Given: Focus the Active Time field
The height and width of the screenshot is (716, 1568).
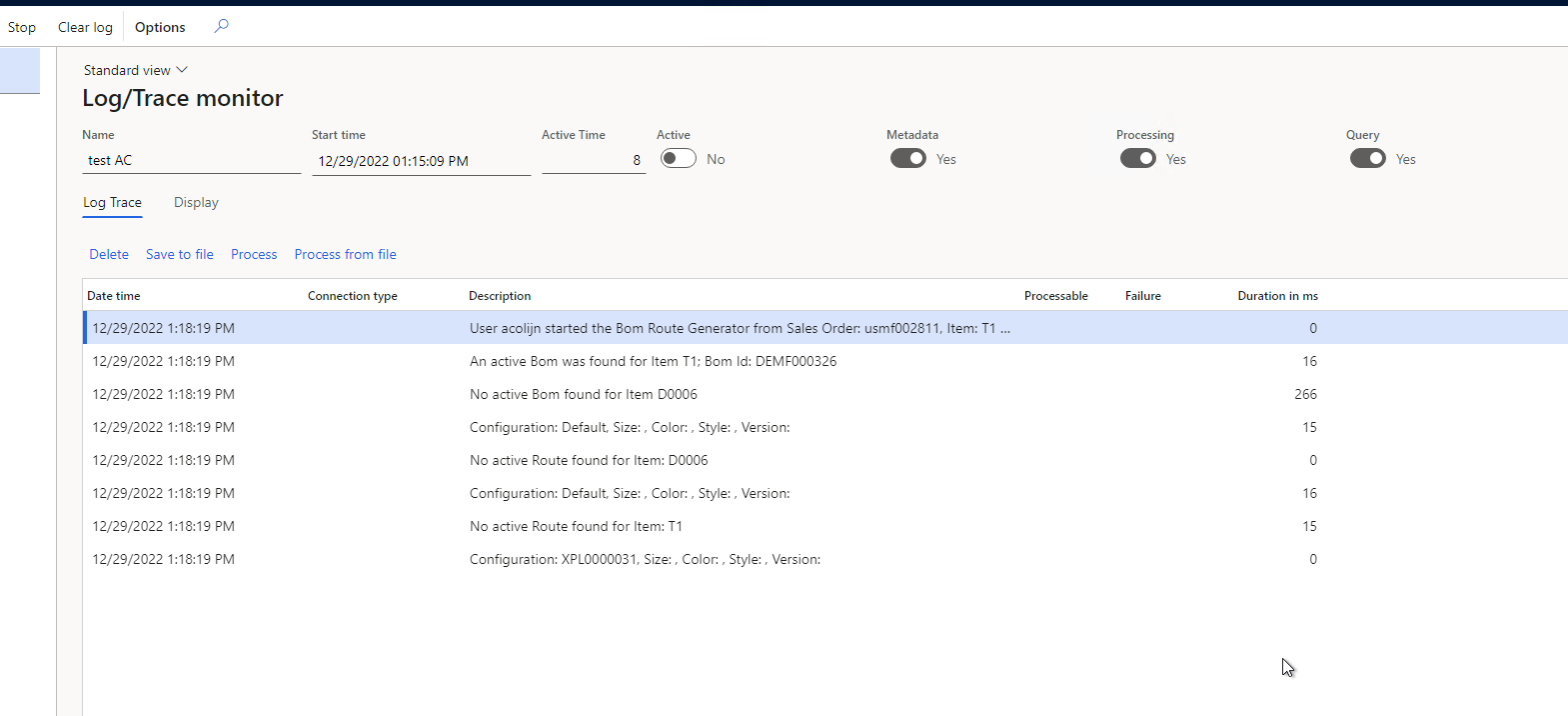Looking at the screenshot, I should 594,160.
